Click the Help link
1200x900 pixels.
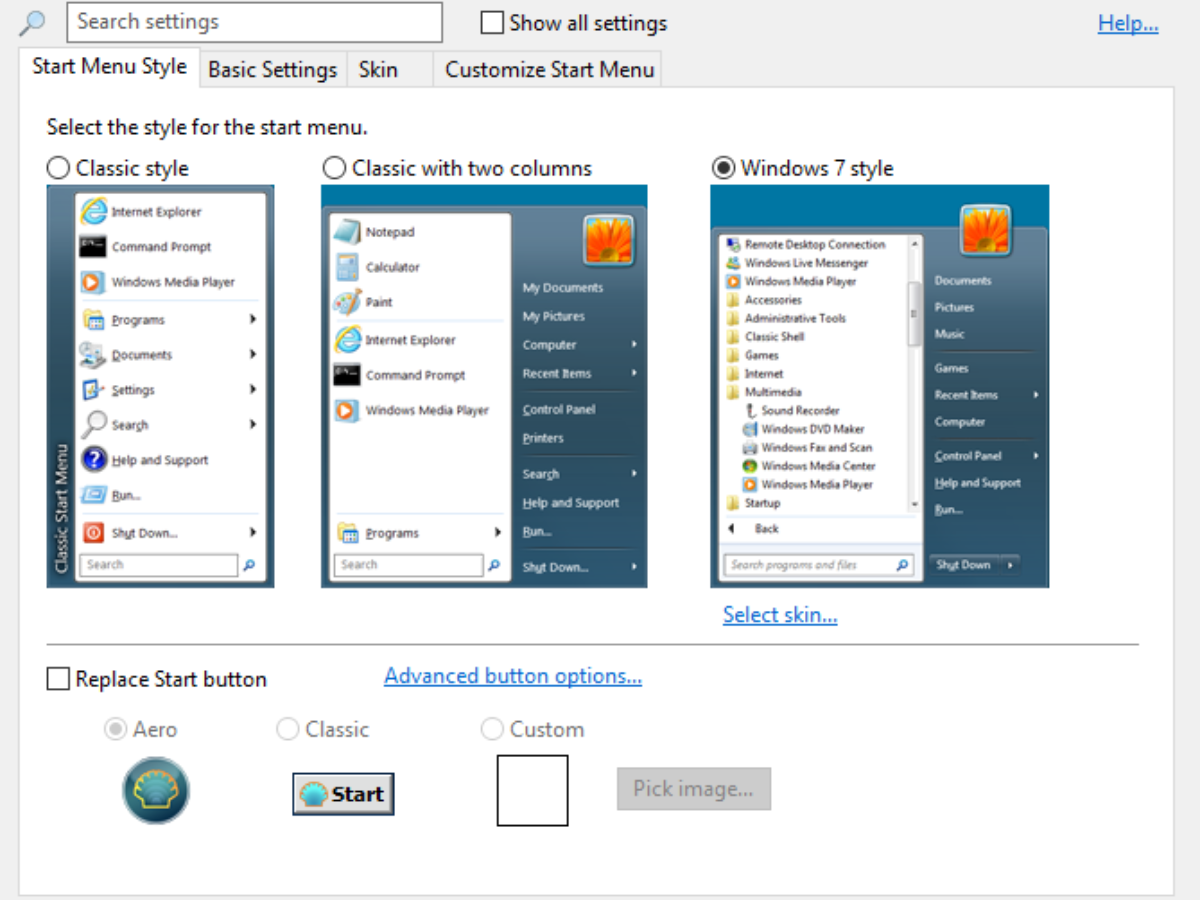point(1127,23)
